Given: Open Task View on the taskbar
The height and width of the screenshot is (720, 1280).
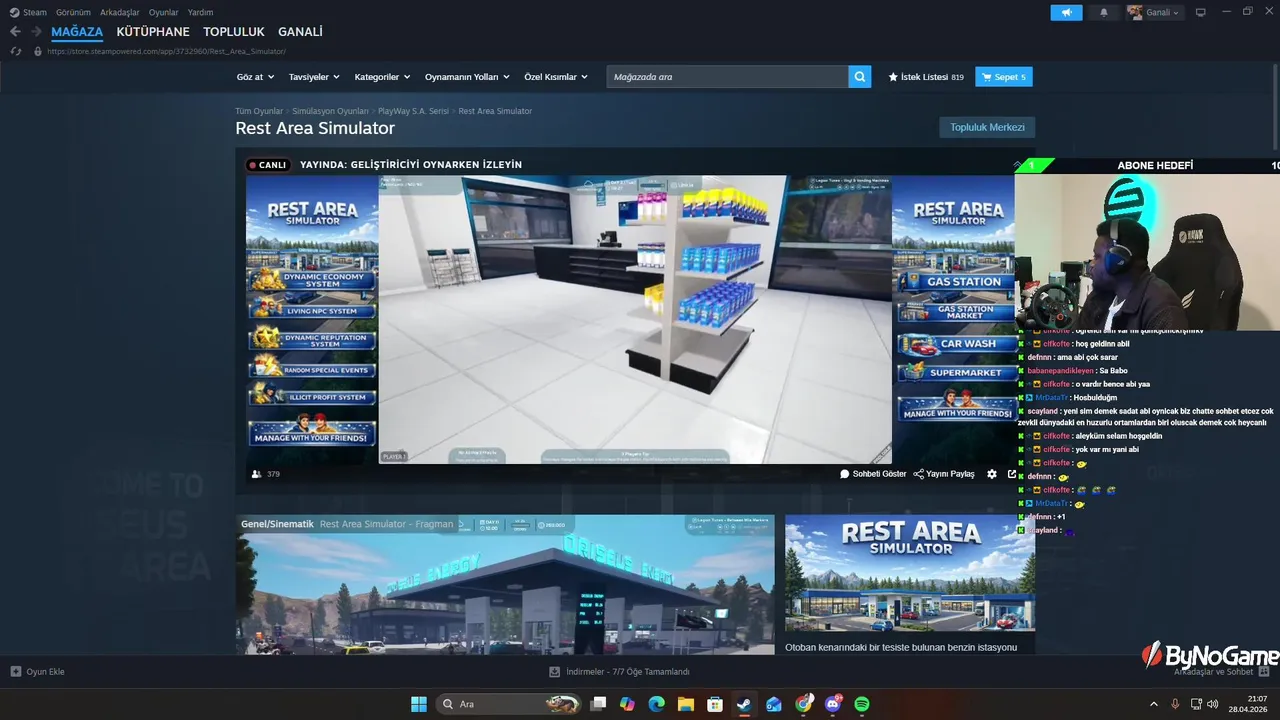Looking at the screenshot, I should click(598, 704).
